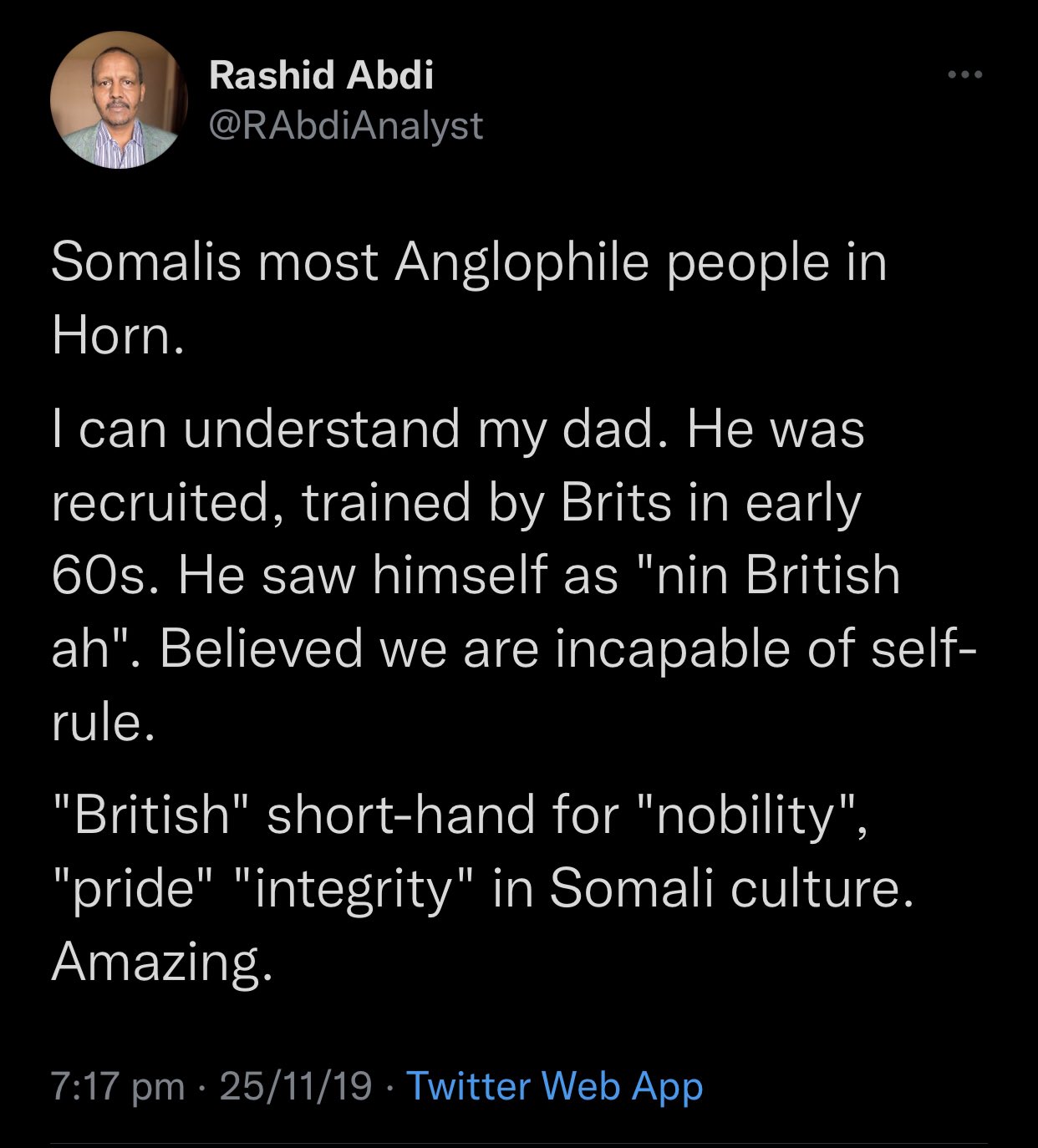Select the word Anglophile in the tweet
This screenshot has height=1148, width=1038.
[x=522, y=264]
